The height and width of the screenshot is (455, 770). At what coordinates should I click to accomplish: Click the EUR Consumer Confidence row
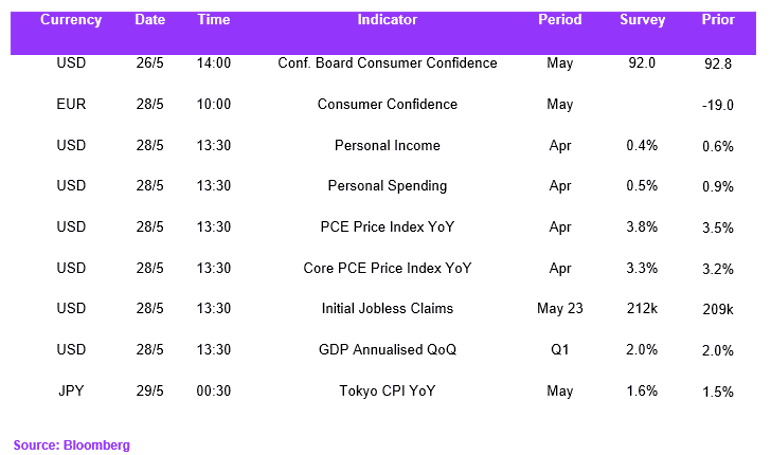(383, 104)
